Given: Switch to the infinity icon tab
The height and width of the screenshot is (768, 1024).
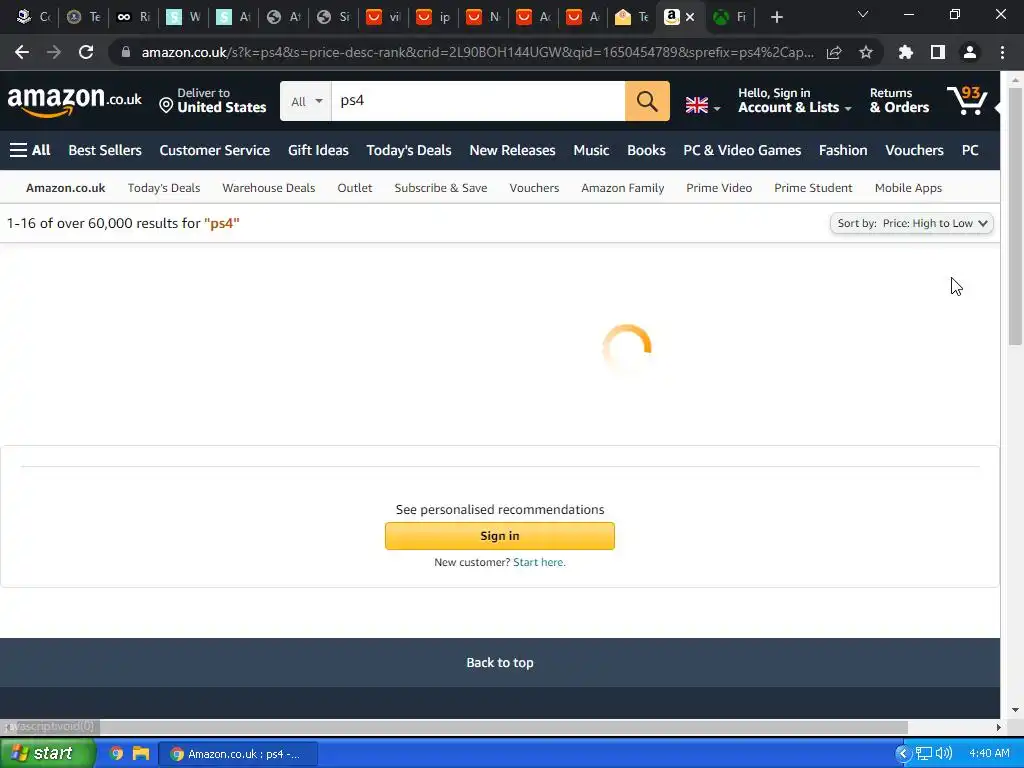Looking at the screenshot, I should click(x=133, y=18).
